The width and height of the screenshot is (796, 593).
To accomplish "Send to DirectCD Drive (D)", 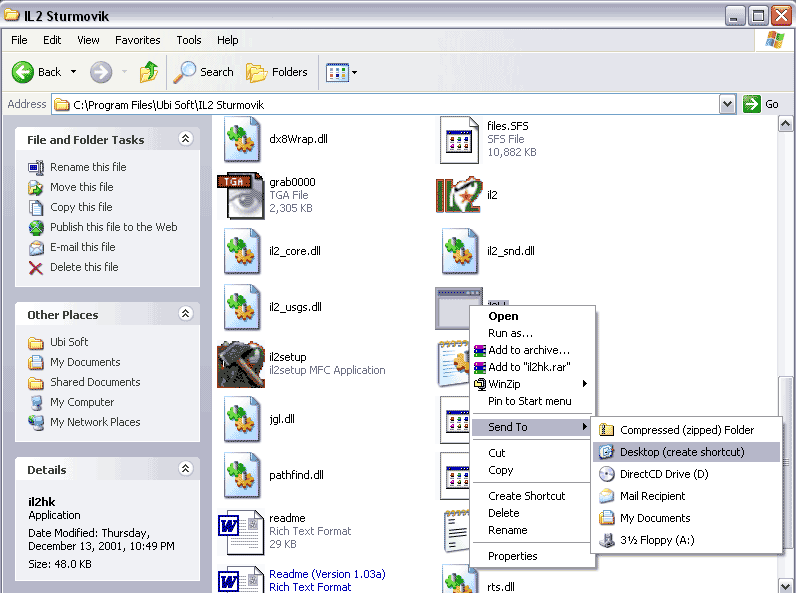I will [686, 474].
